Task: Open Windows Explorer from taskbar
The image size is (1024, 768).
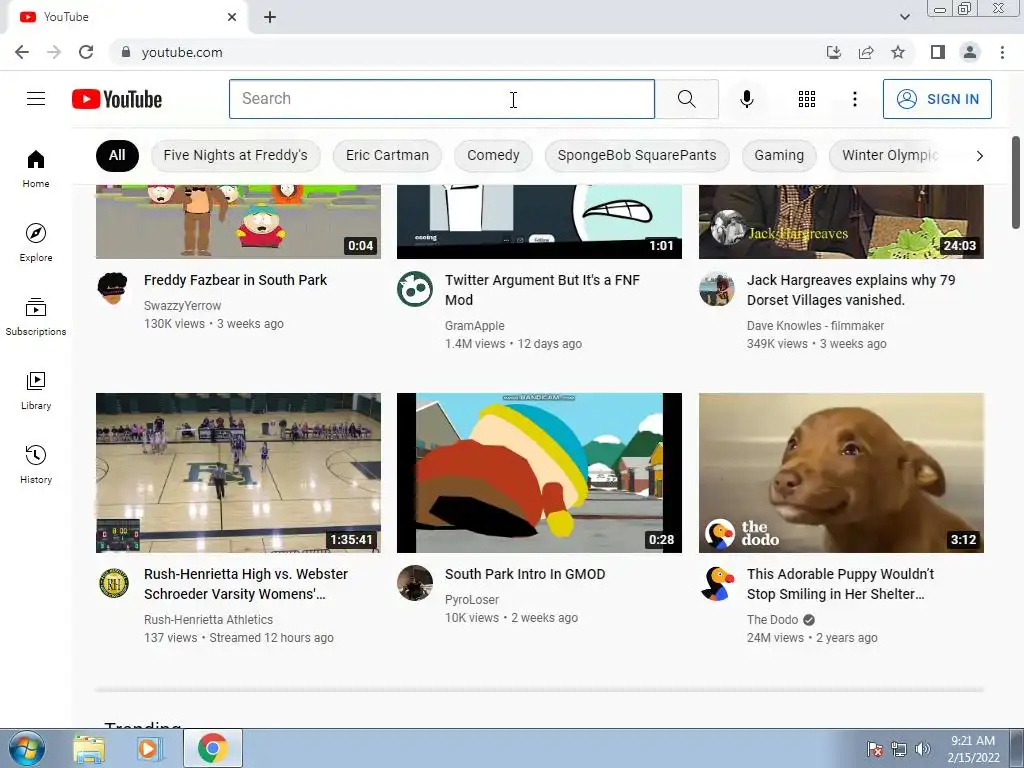Action: 89,749
